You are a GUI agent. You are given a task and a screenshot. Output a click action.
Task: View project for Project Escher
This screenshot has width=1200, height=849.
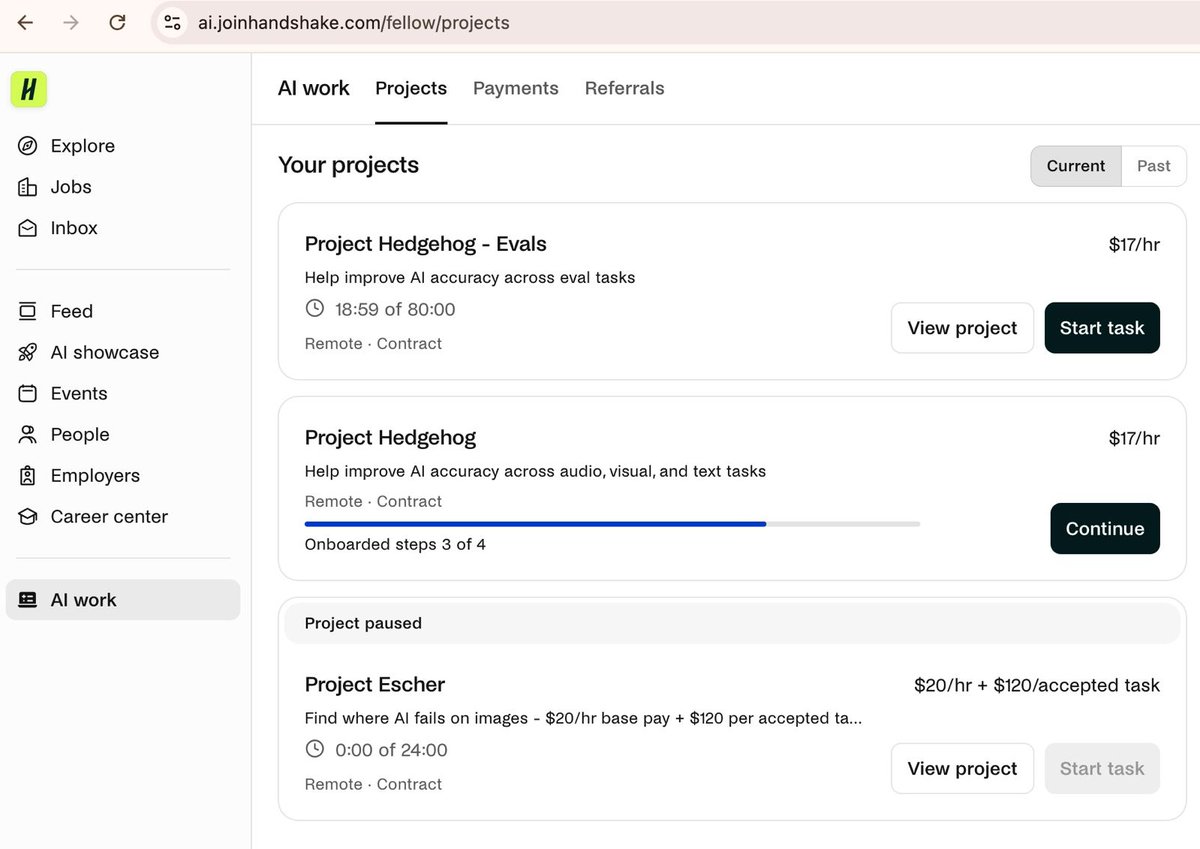(x=962, y=769)
